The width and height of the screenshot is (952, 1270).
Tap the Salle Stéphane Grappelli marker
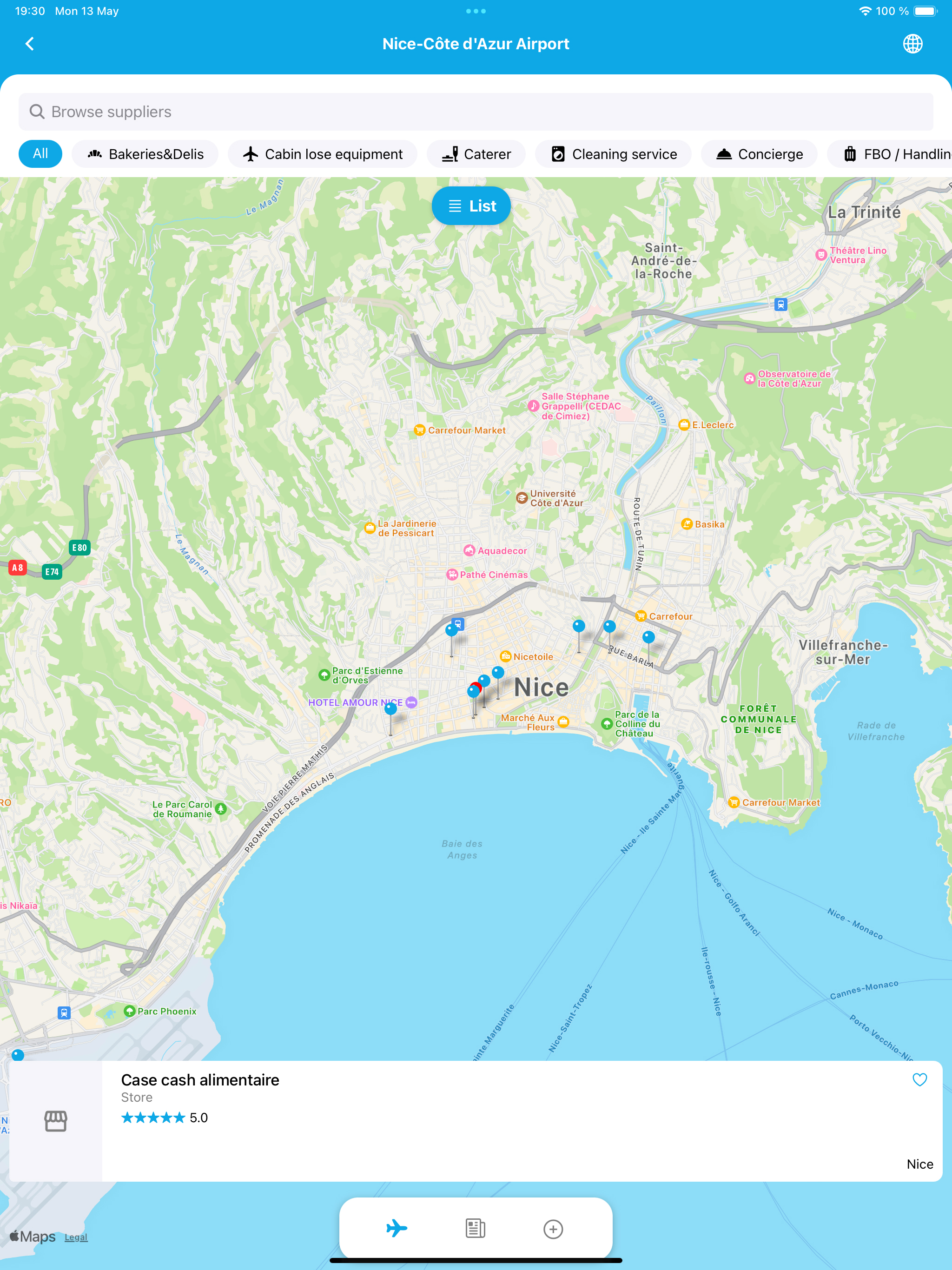click(534, 406)
